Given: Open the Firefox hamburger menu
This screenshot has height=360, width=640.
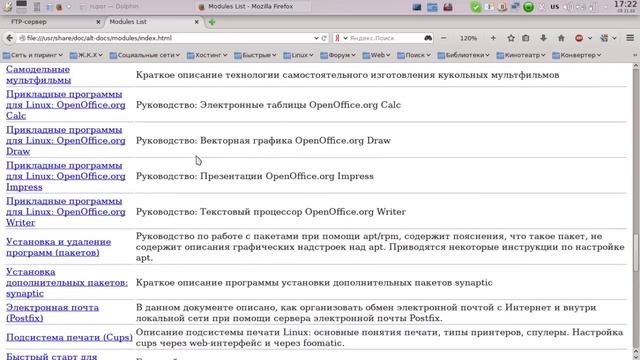Looking at the screenshot, I should (x=630, y=38).
